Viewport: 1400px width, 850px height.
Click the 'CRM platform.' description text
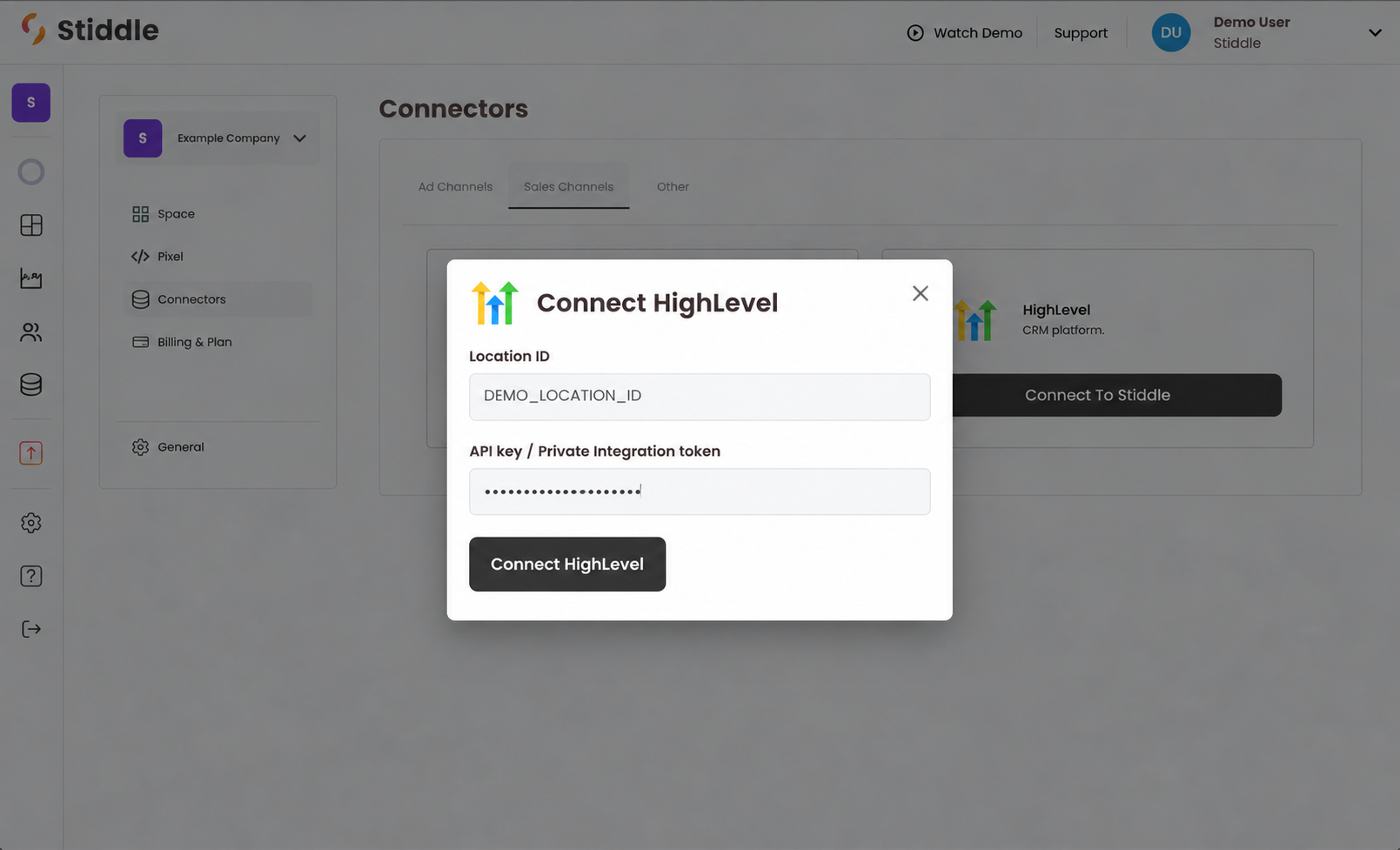[1063, 331]
